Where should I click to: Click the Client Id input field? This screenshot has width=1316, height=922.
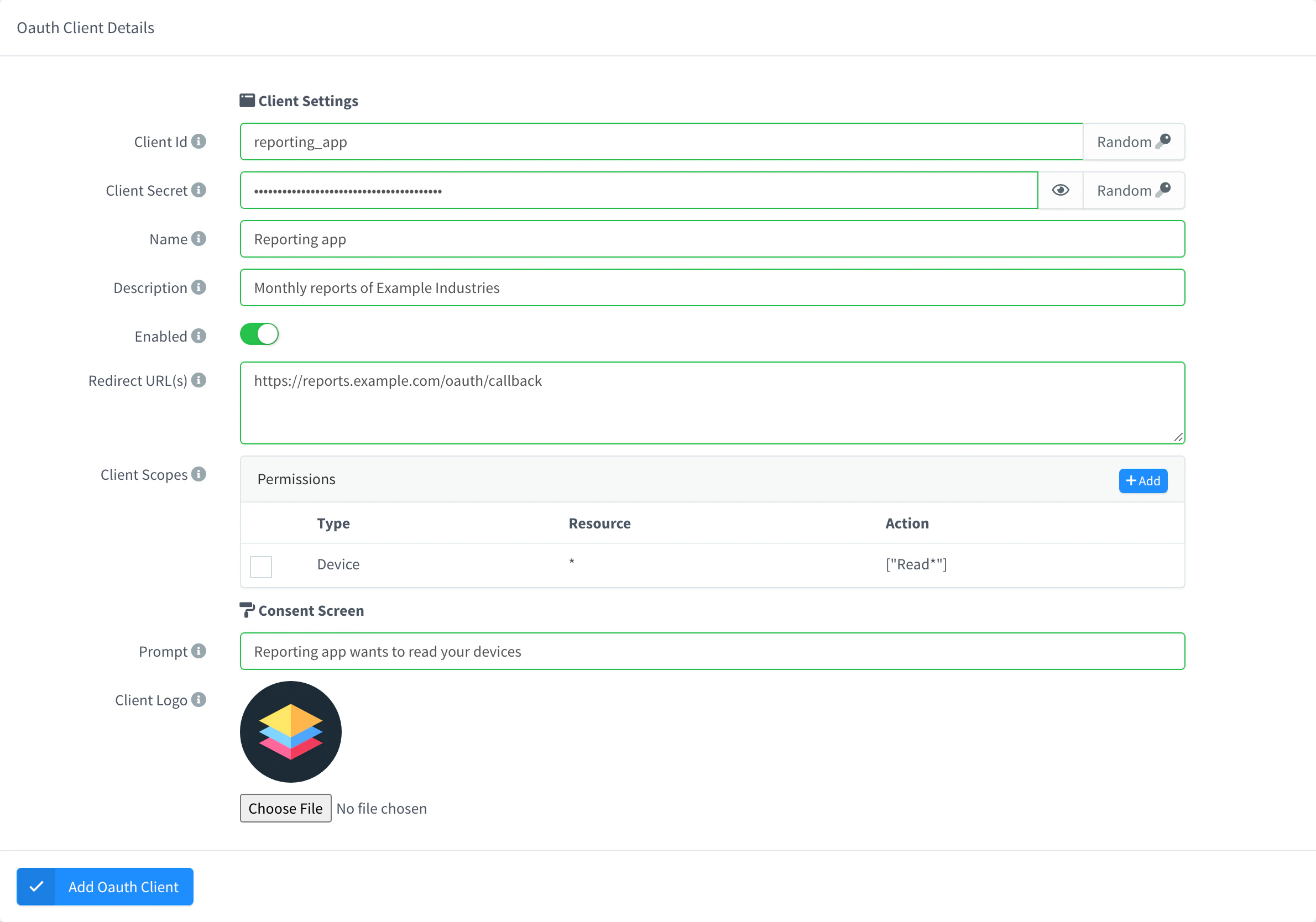pyautogui.click(x=661, y=142)
